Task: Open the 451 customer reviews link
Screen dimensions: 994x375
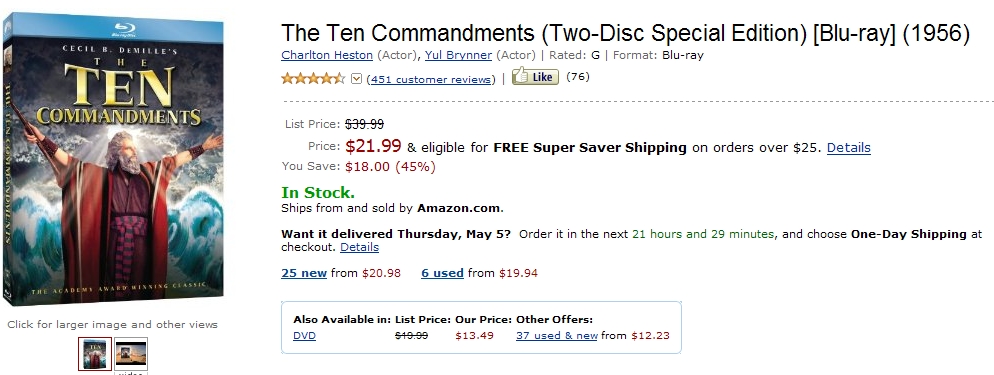Action: [431, 79]
